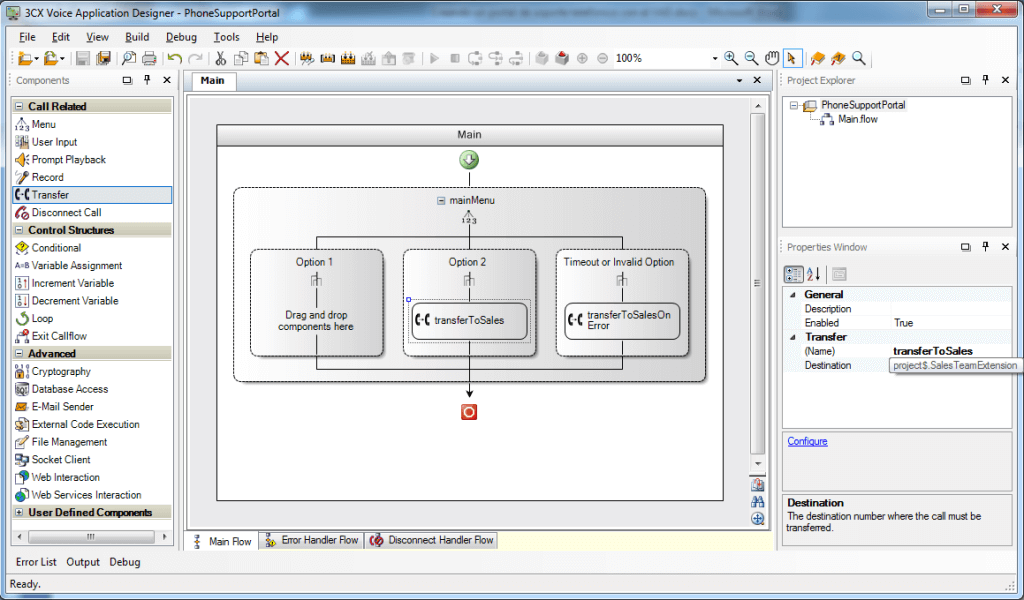
Task: Open the Output pane
Action: click(x=83, y=562)
